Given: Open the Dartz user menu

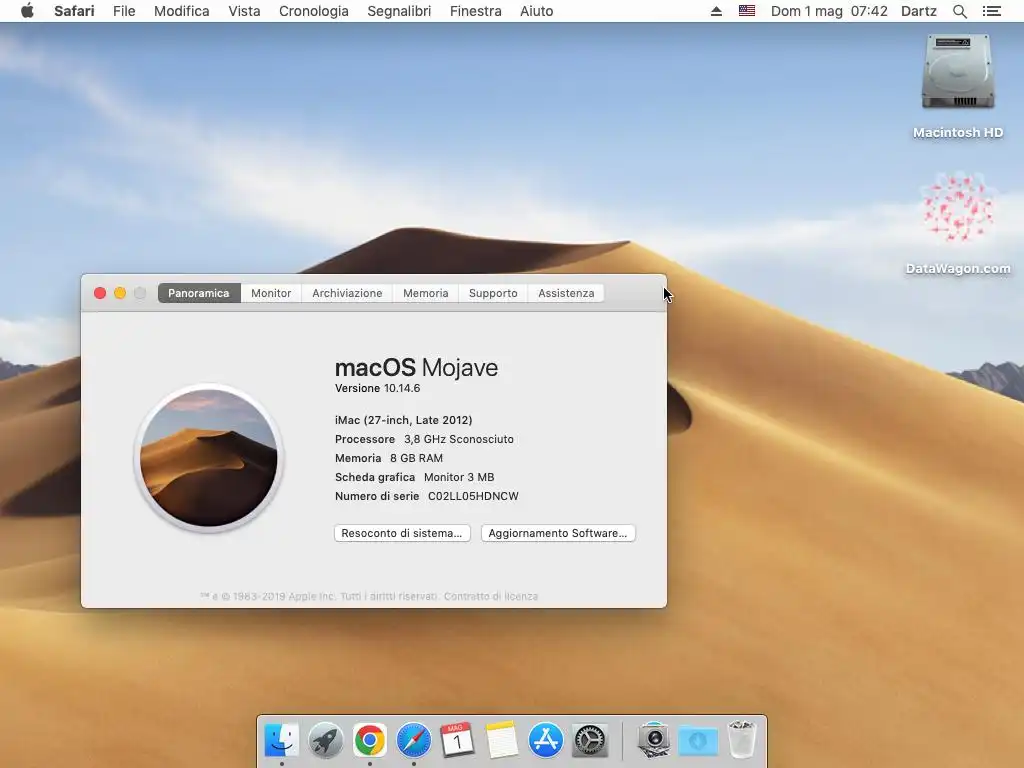Looking at the screenshot, I should (x=918, y=11).
